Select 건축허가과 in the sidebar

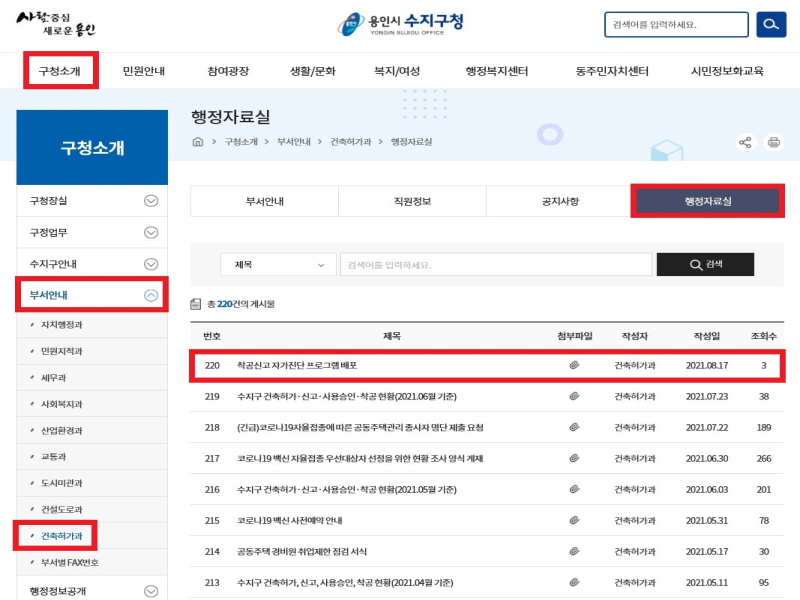pos(61,537)
